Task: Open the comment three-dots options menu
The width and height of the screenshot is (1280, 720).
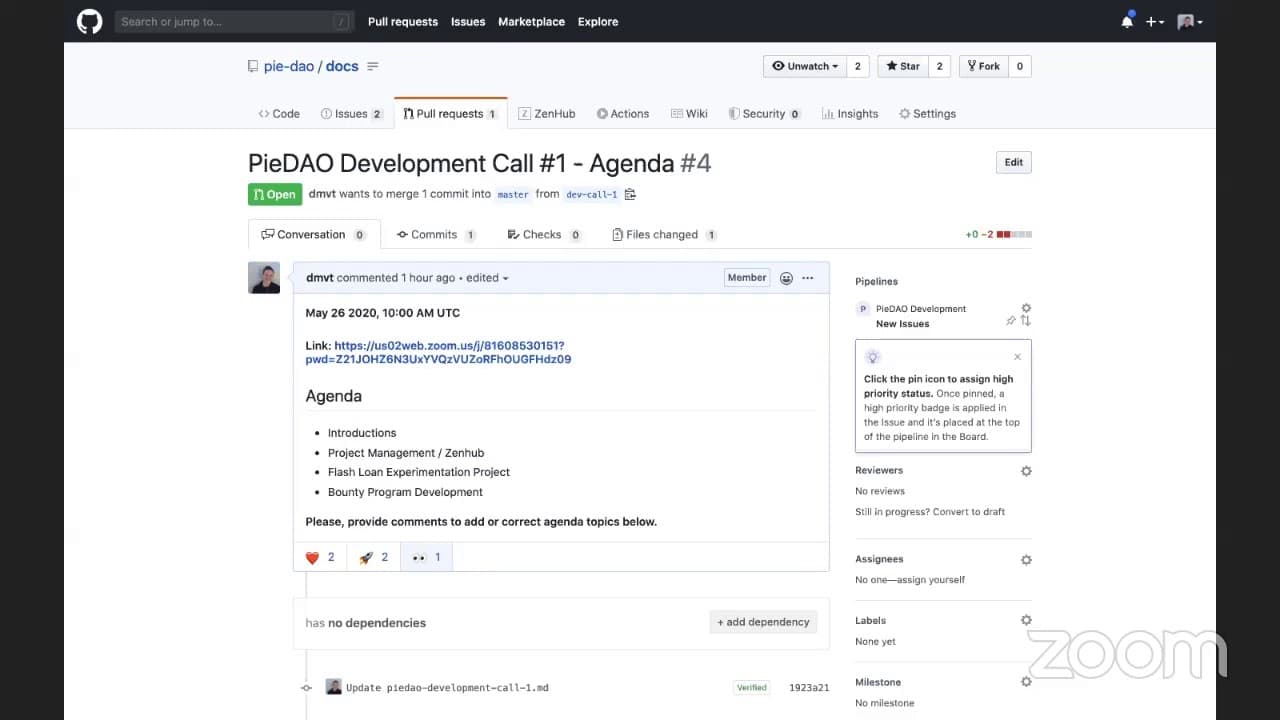Action: click(808, 278)
